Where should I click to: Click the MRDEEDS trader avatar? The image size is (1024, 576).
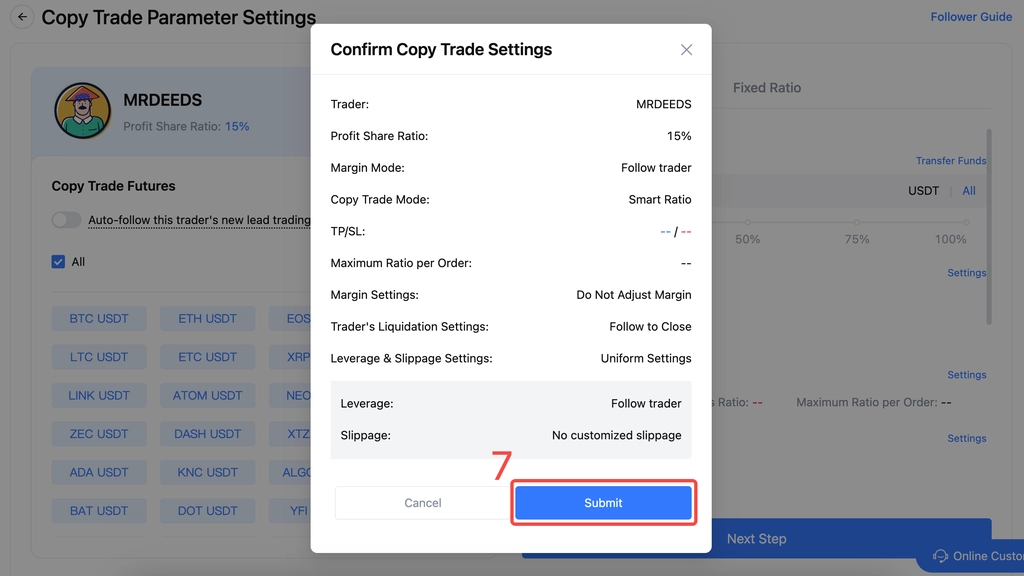pos(82,110)
